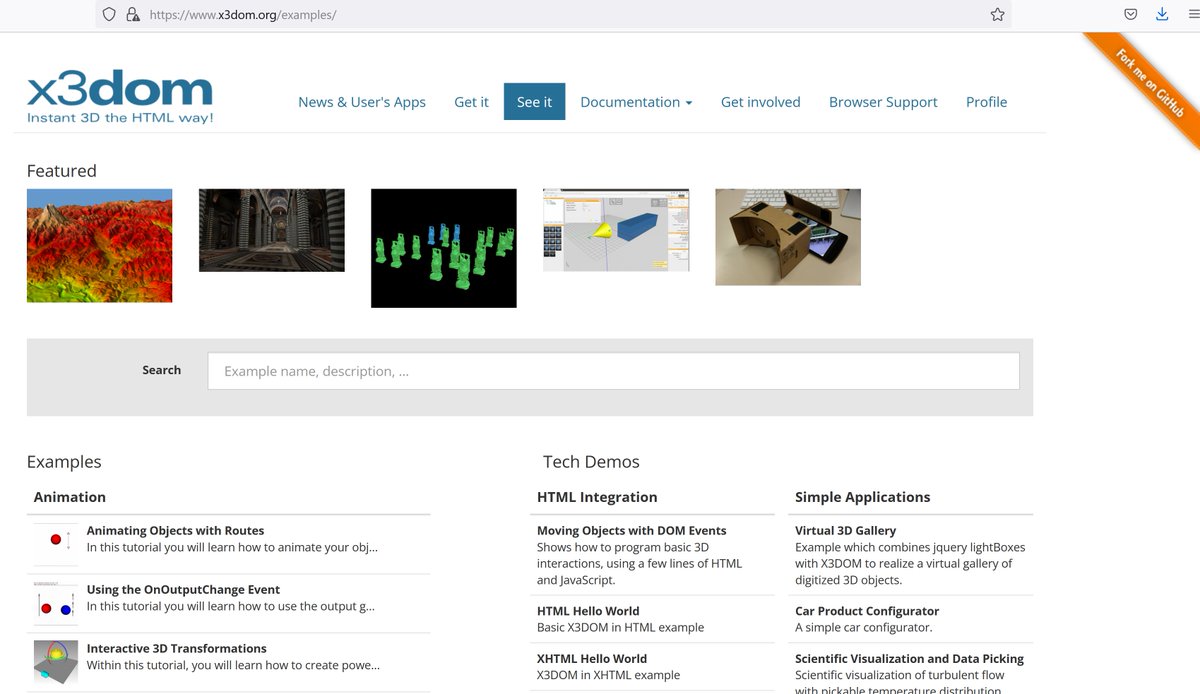Screen dimensions: 1200x694
Task: Bookmark this page with the star icon
Action: 997,15
